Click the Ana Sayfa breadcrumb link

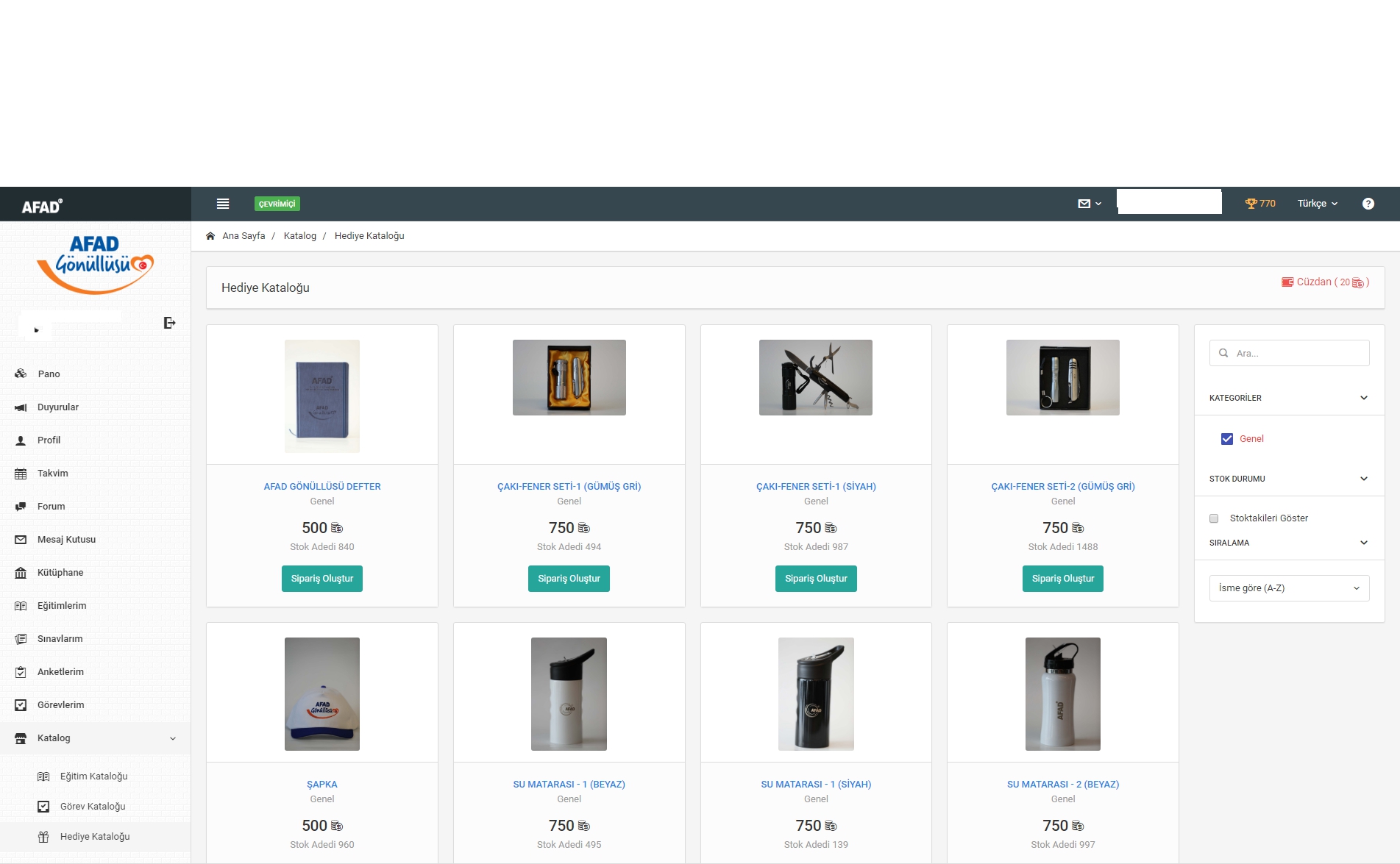pos(244,236)
